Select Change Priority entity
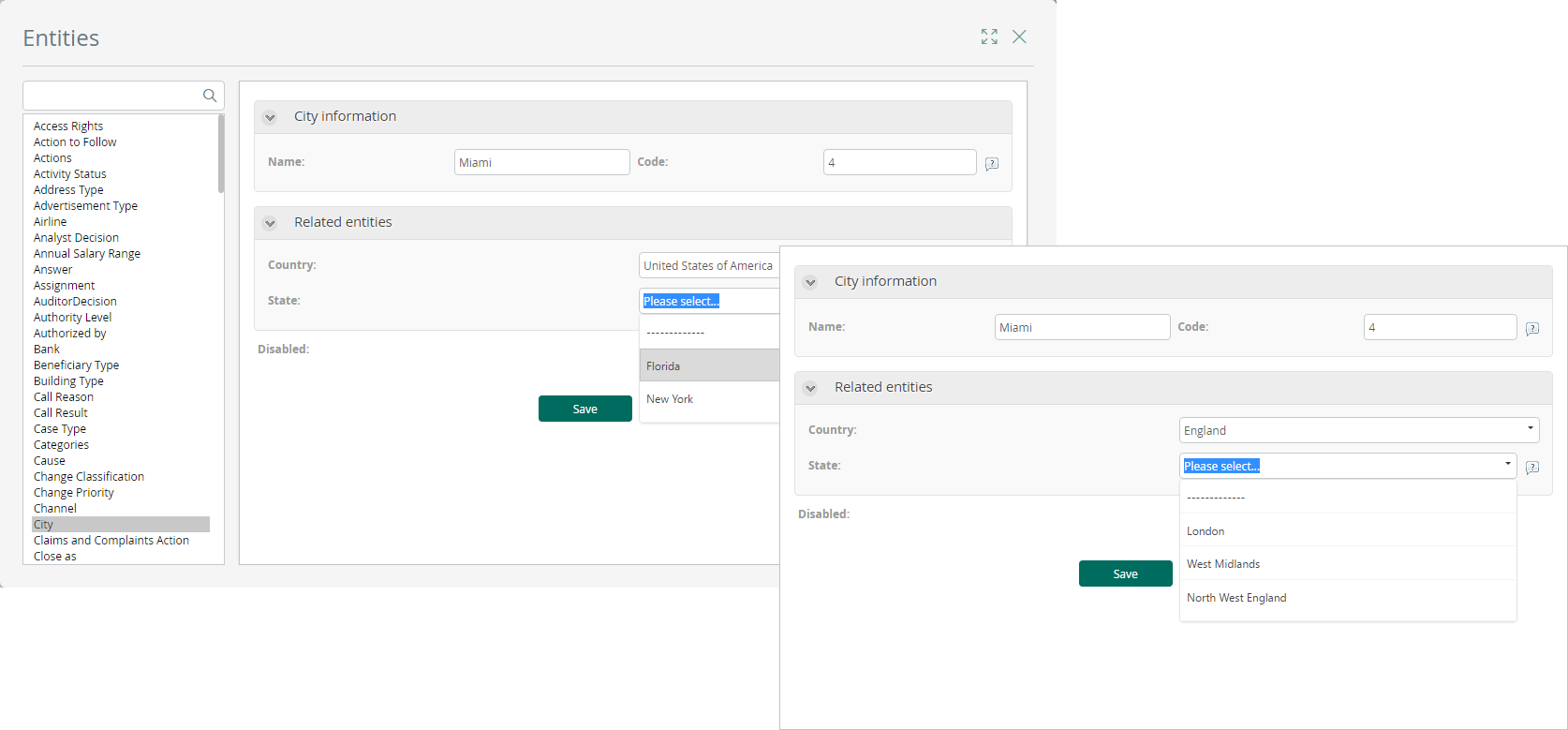 pyautogui.click(x=74, y=492)
